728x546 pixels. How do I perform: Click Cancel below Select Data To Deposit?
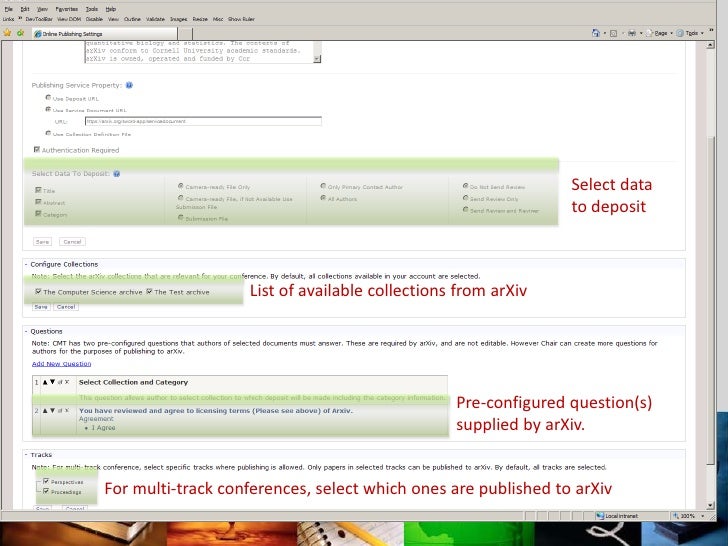[72, 242]
